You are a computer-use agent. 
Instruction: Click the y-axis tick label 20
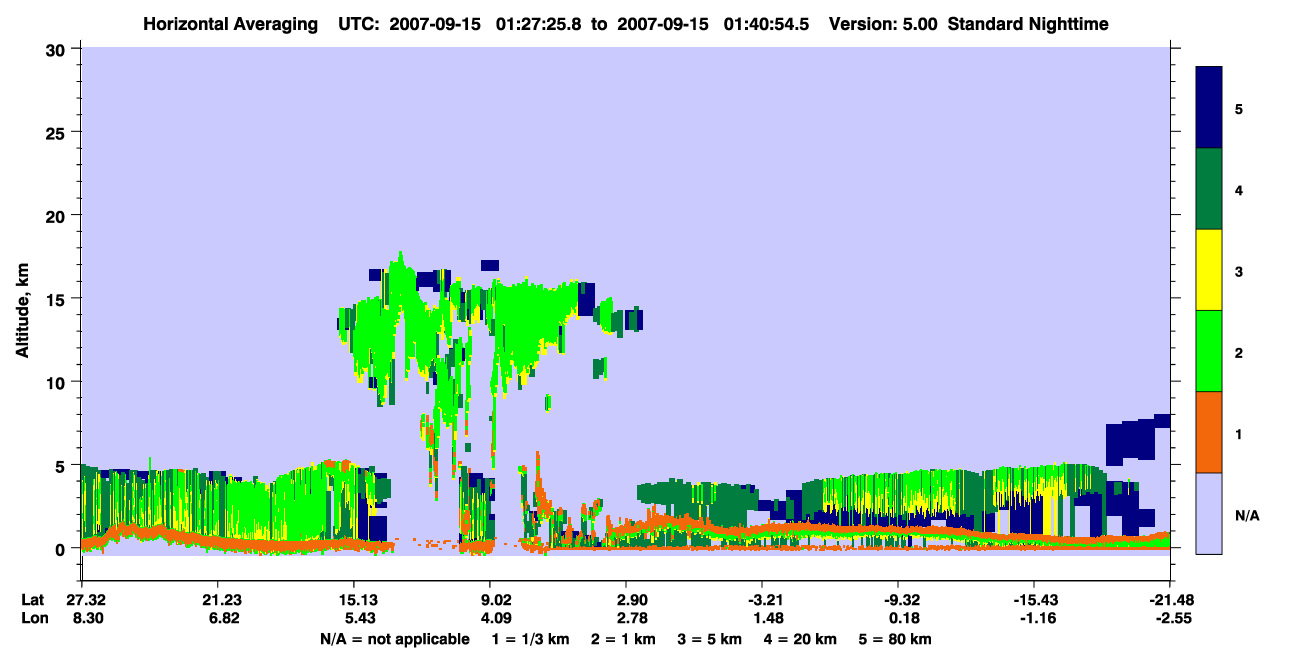[56, 215]
